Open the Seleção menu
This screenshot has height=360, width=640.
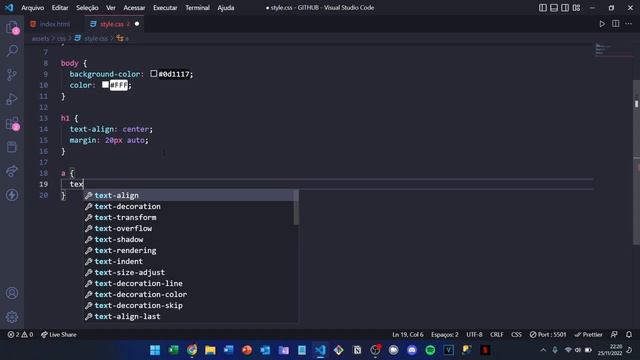click(87, 8)
